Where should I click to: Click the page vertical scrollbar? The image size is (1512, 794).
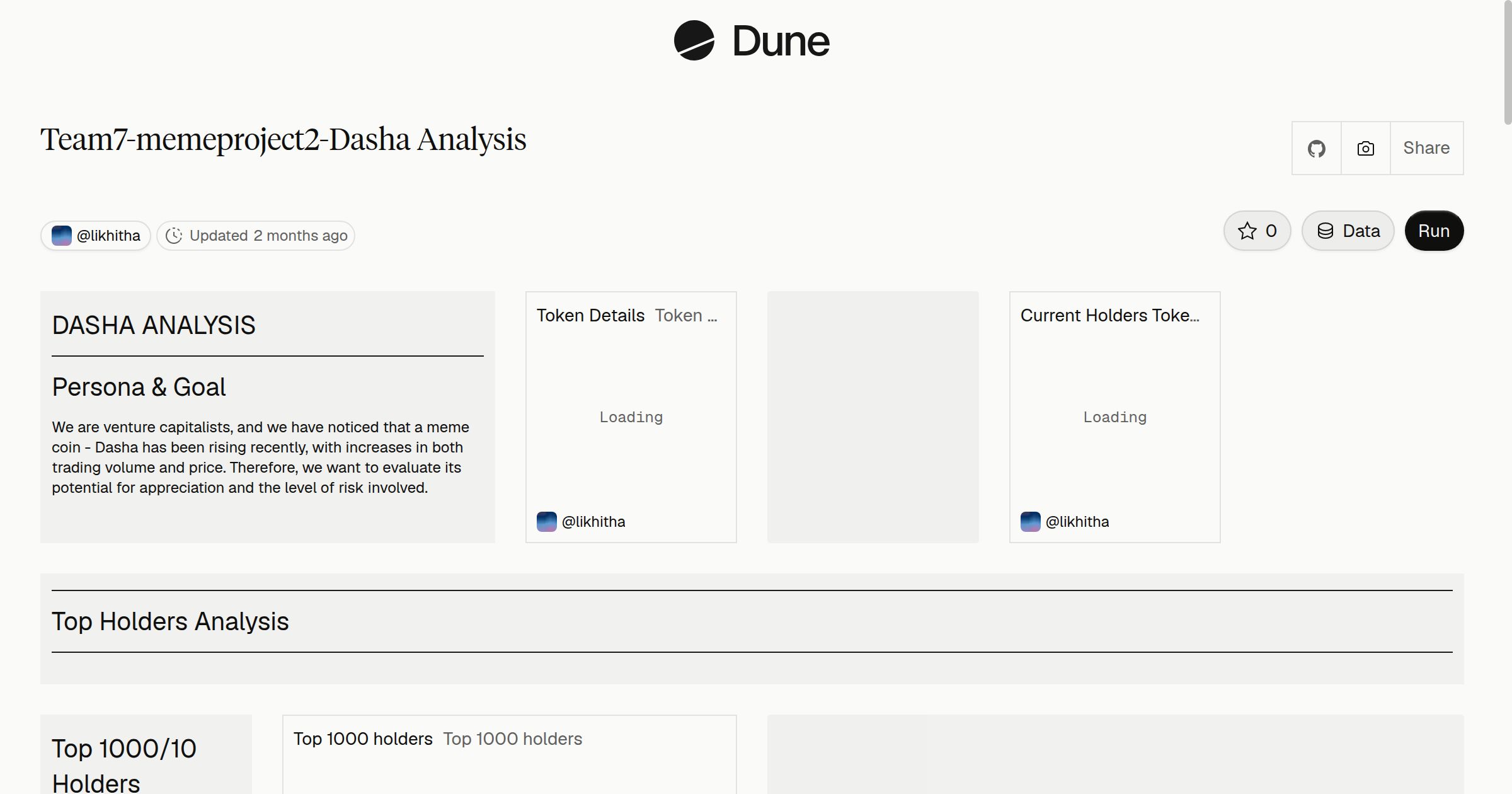click(1507, 63)
